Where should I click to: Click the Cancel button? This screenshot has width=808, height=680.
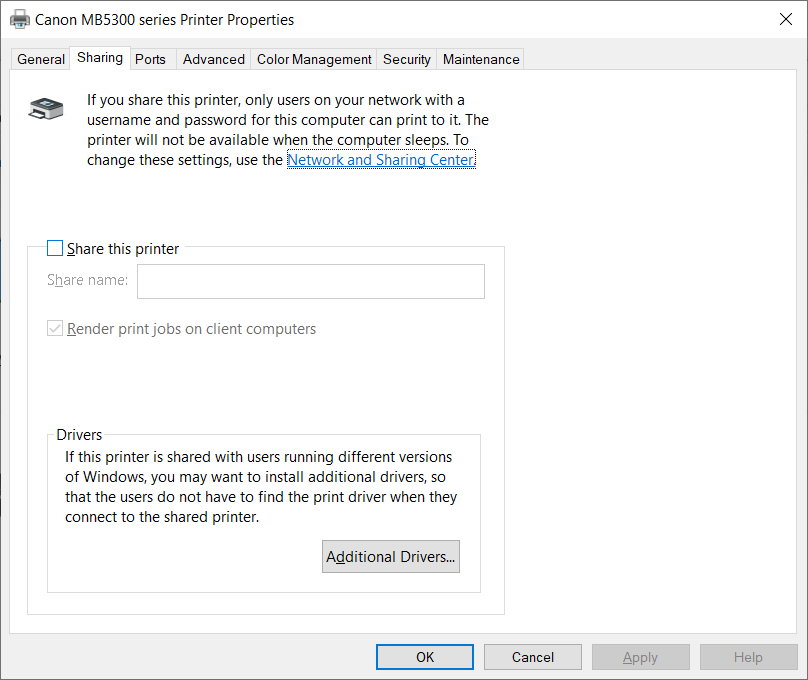533,657
